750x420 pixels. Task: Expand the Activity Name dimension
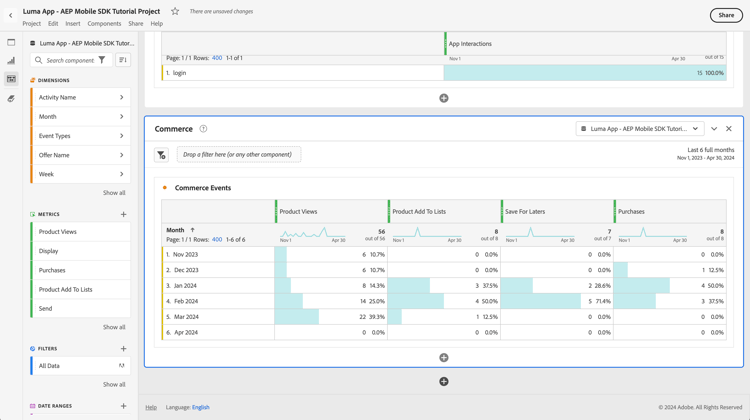point(122,97)
